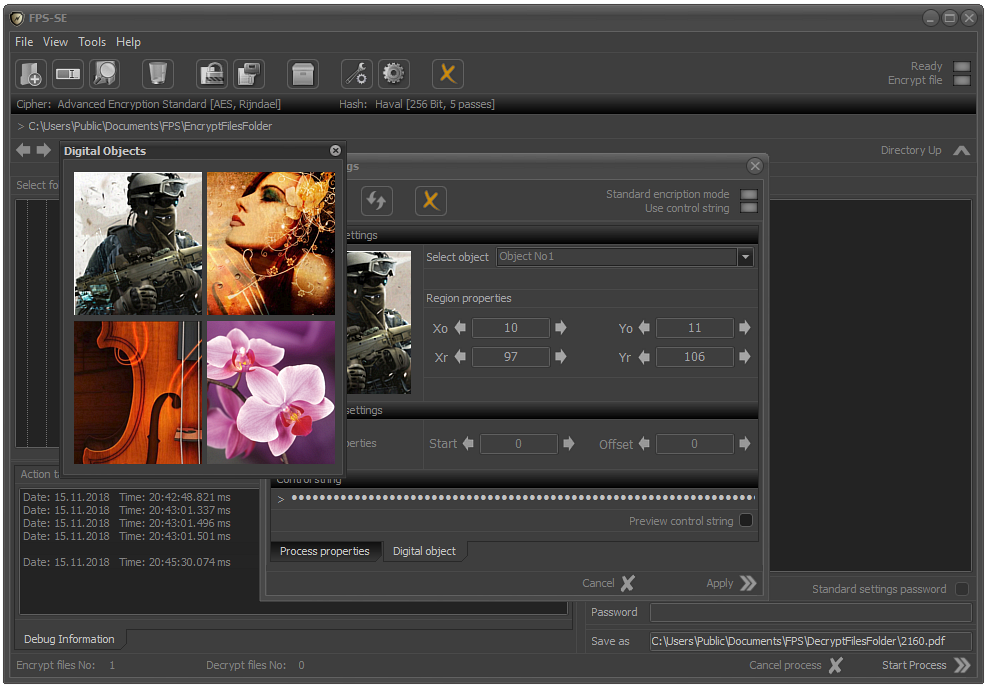
Task: Click the magnifier search icon in toolbar
Action: (104, 73)
